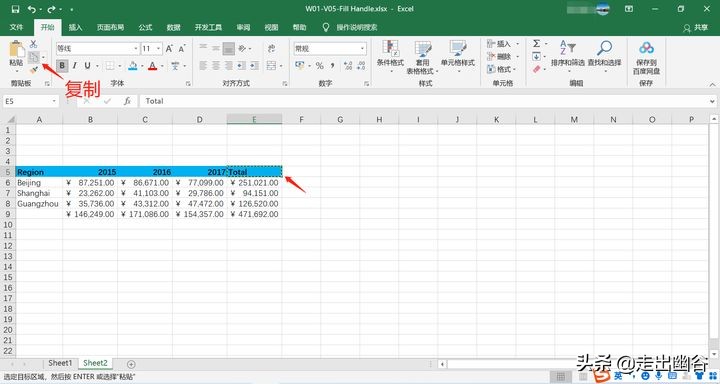
Task: Click the Clear eraser icon
Action: coord(536,69)
